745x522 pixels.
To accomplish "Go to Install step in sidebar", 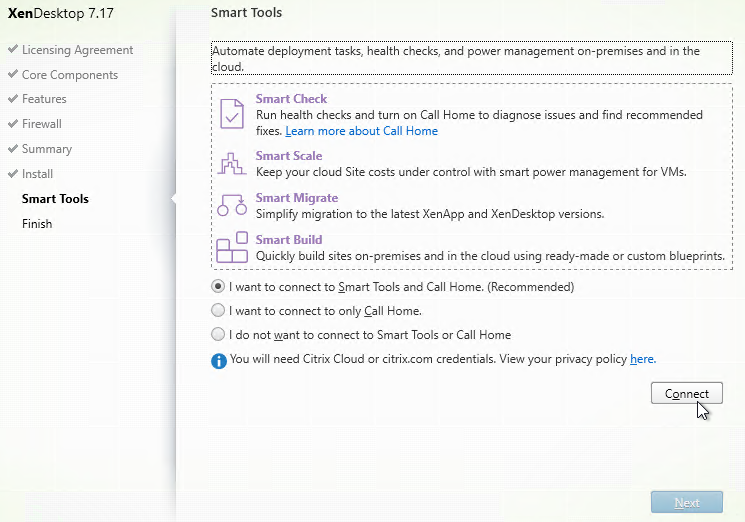I will click(x=37, y=174).
